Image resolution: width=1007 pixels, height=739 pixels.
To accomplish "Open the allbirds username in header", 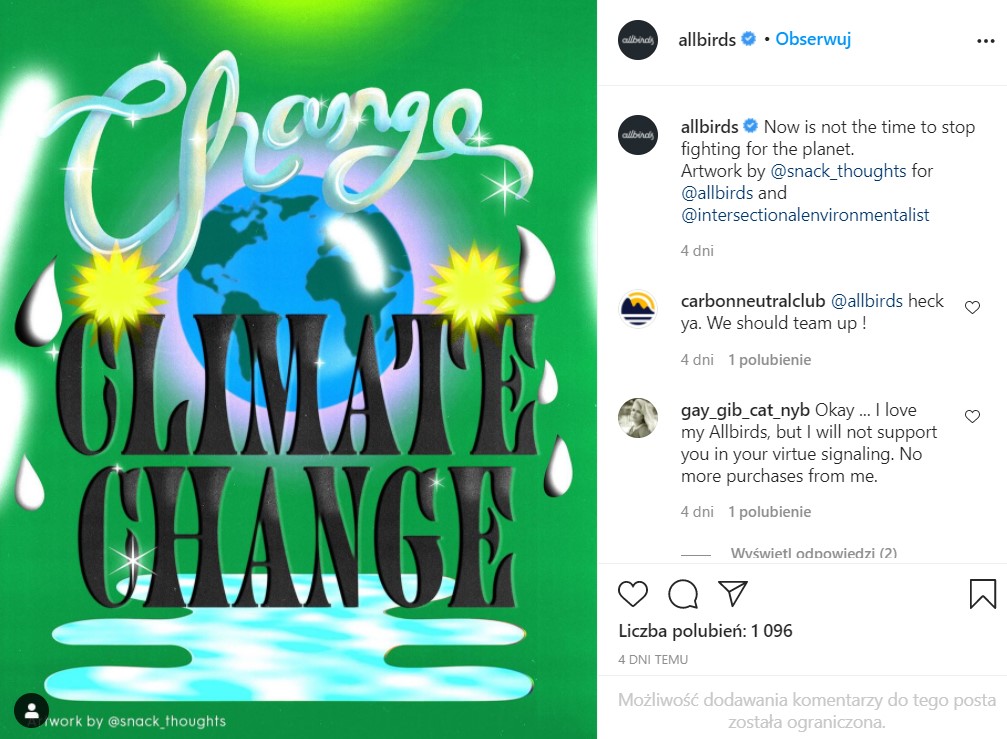I will [x=707, y=40].
